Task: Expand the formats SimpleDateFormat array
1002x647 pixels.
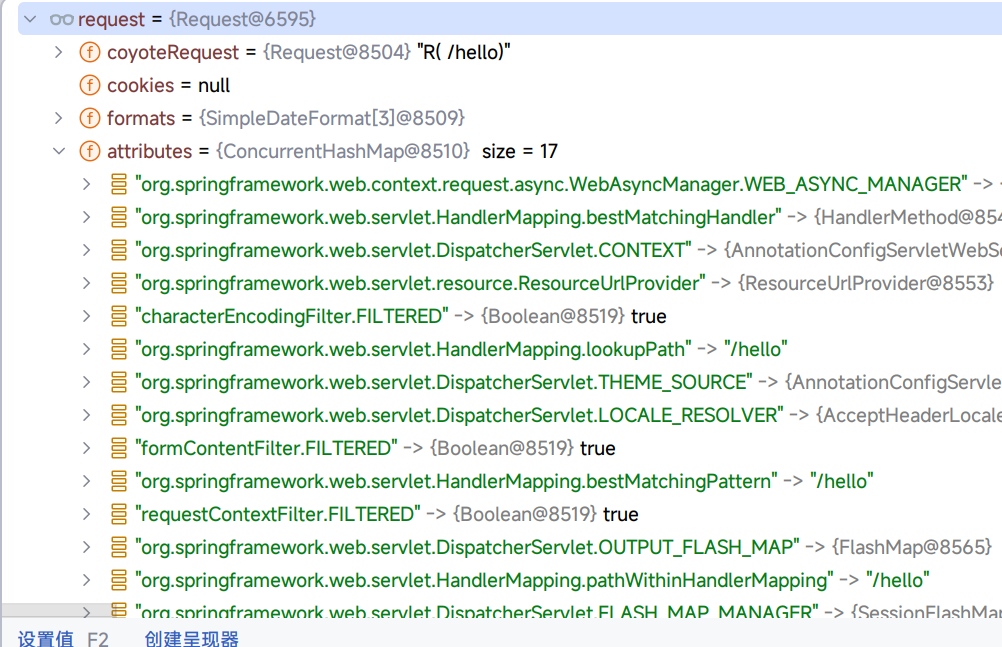Action: pos(59,118)
